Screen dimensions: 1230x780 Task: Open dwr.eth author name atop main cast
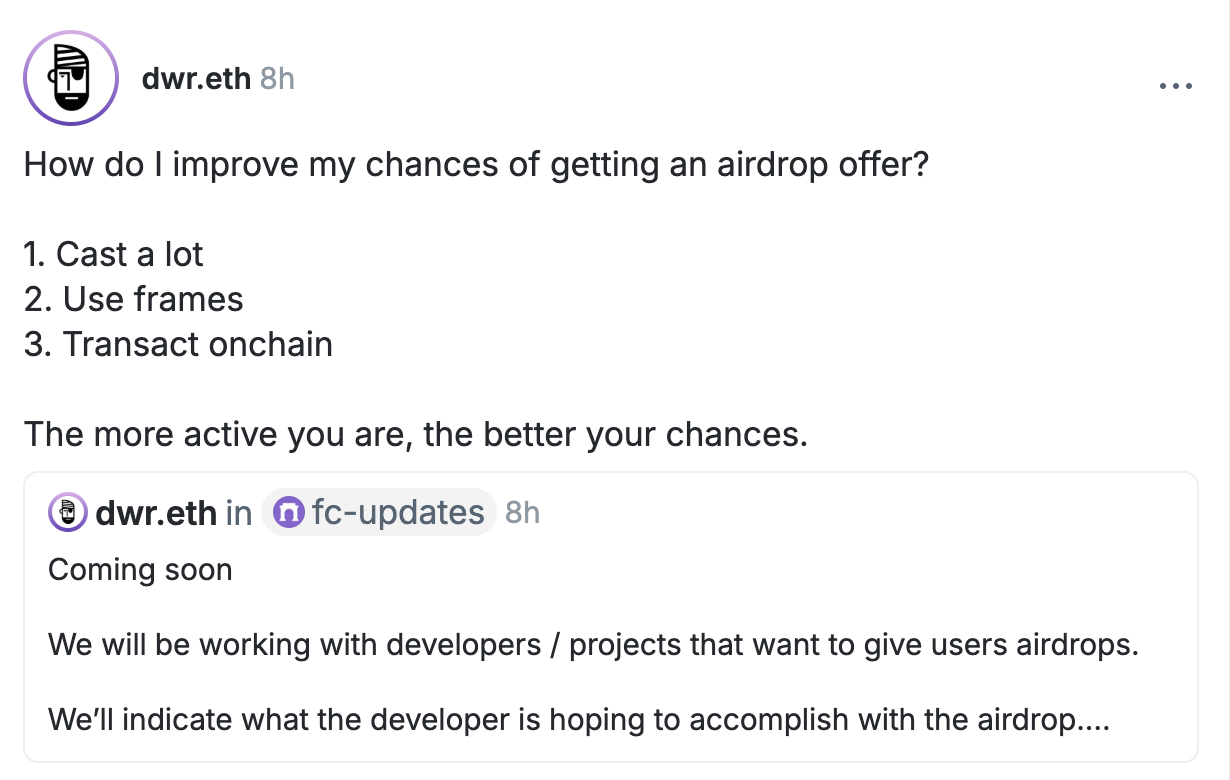click(x=196, y=78)
